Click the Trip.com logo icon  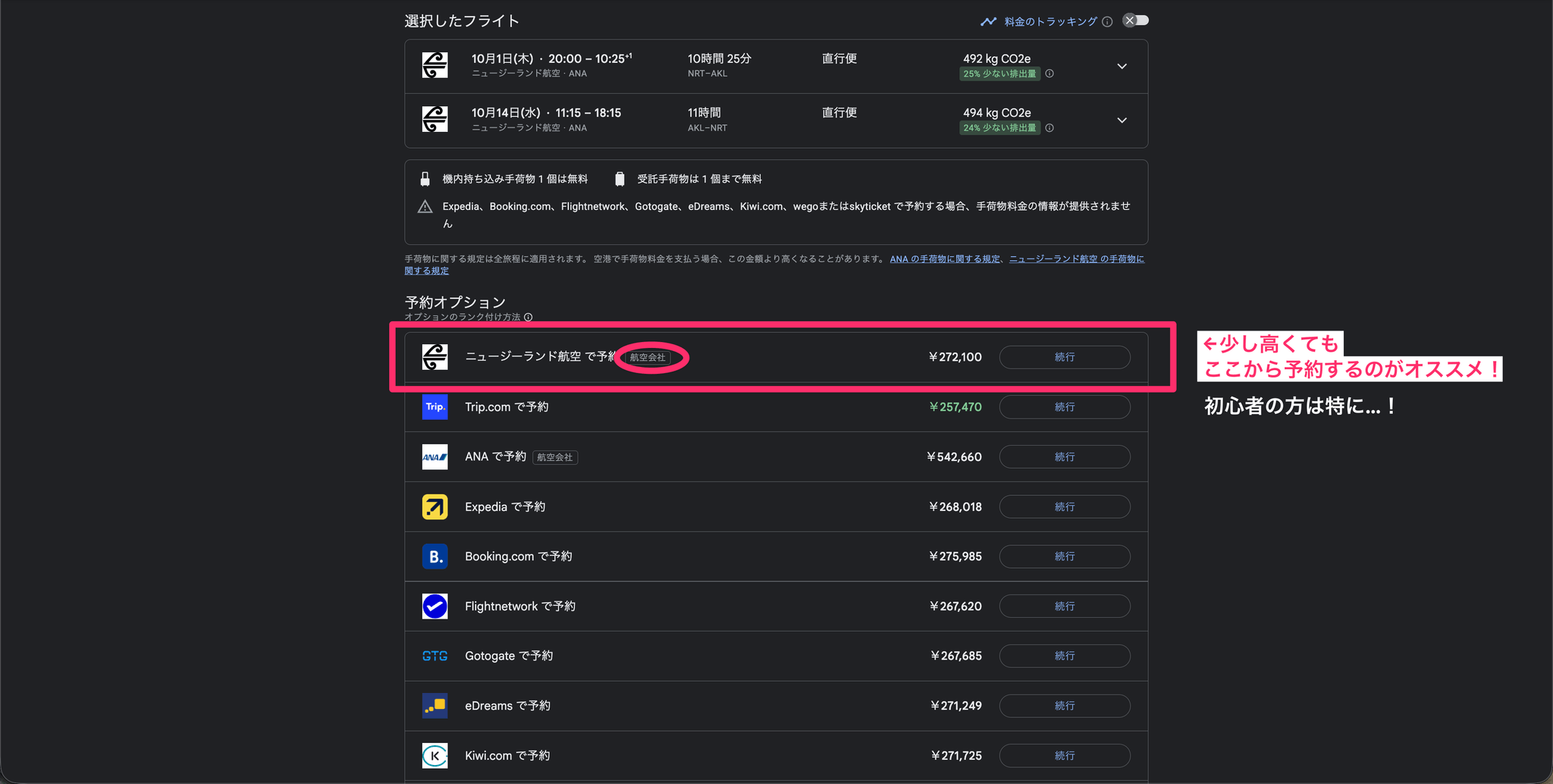tap(435, 407)
